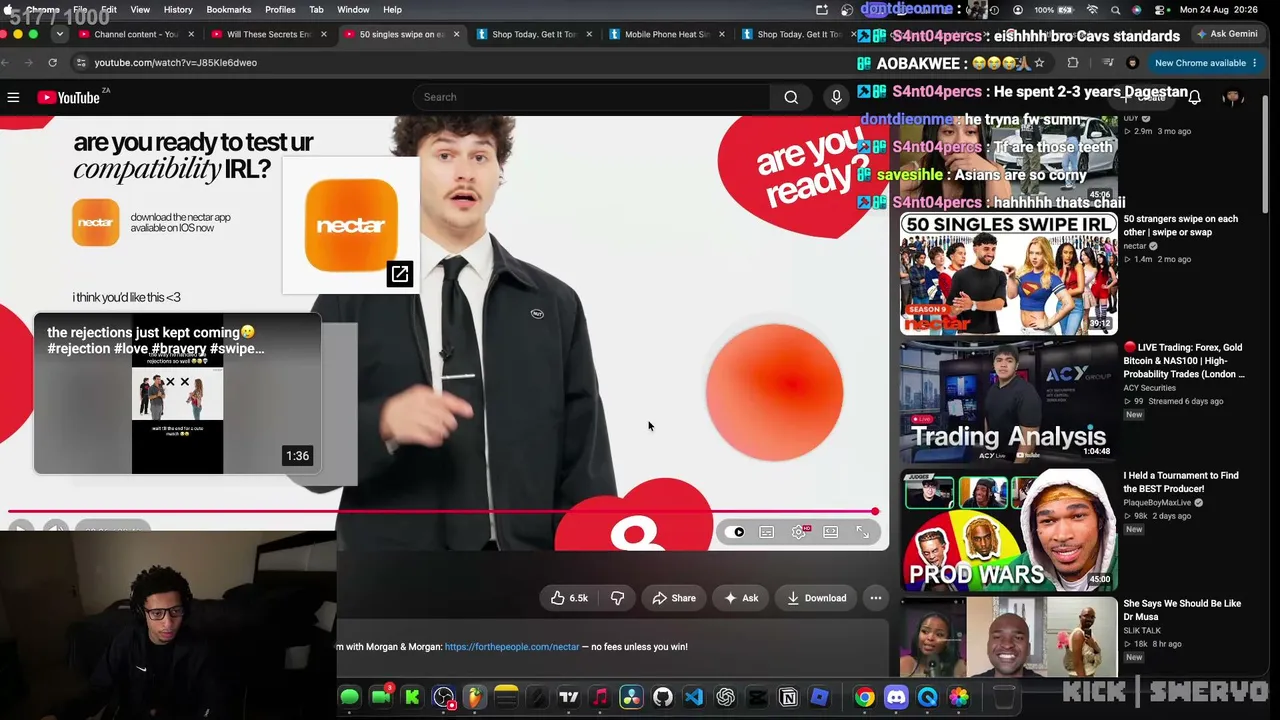Like the video with 6.5k likes

click(569, 598)
